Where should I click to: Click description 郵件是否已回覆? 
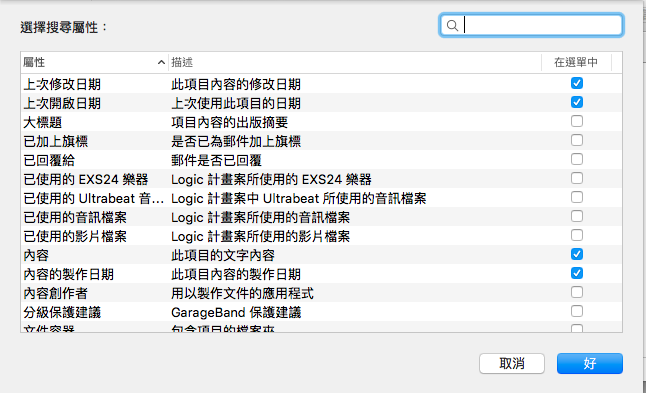click(x=216, y=160)
